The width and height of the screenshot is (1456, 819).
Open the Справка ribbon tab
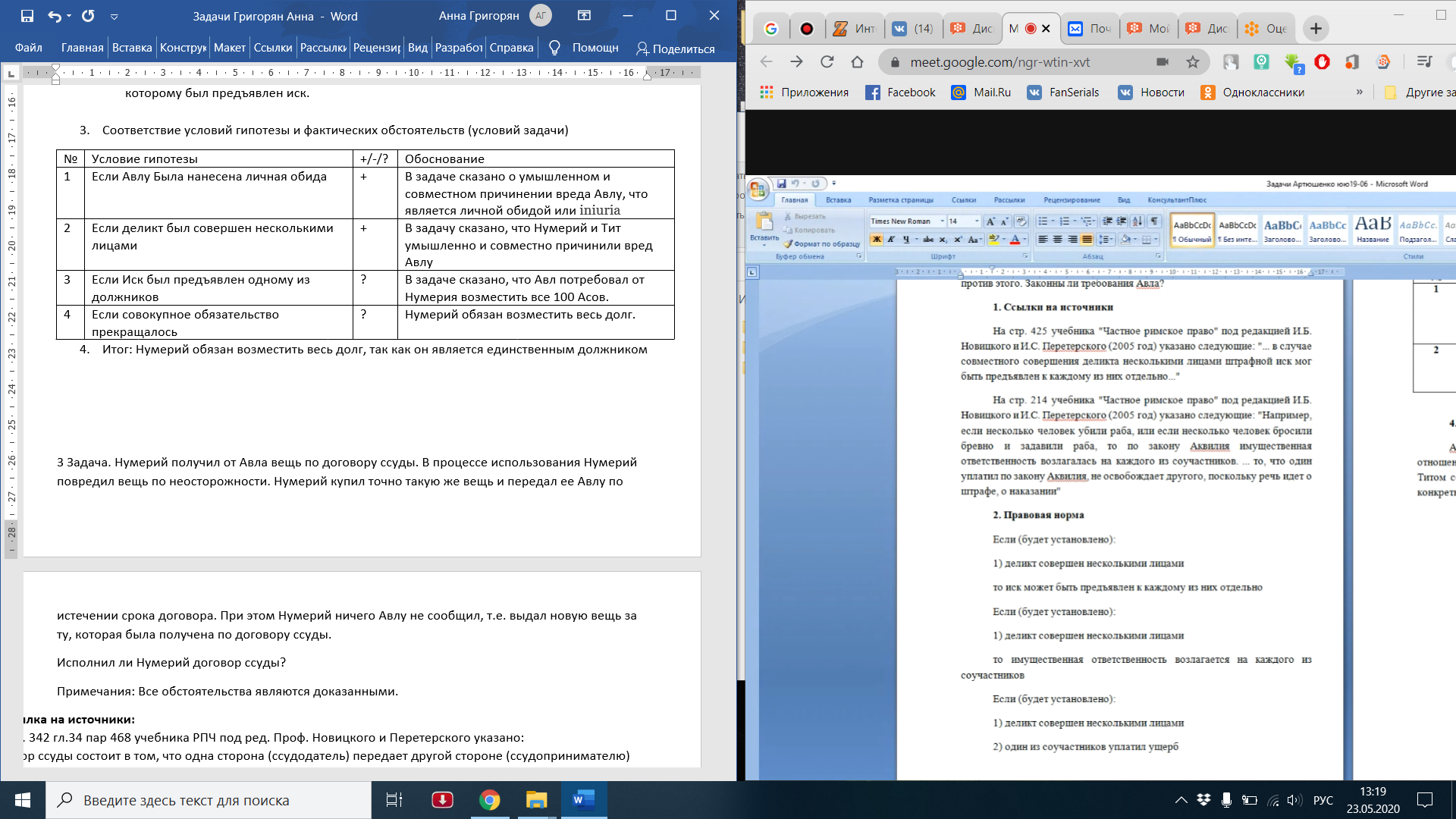coord(512,48)
